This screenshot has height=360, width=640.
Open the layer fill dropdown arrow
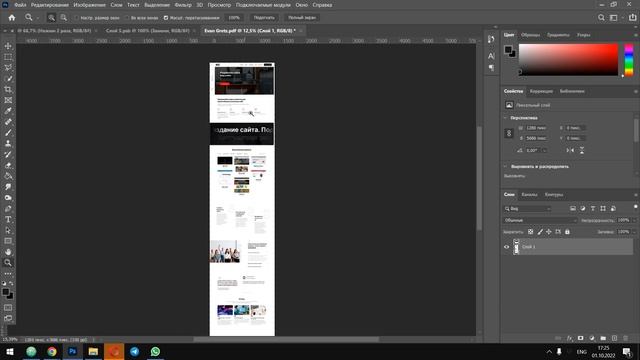(633, 232)
